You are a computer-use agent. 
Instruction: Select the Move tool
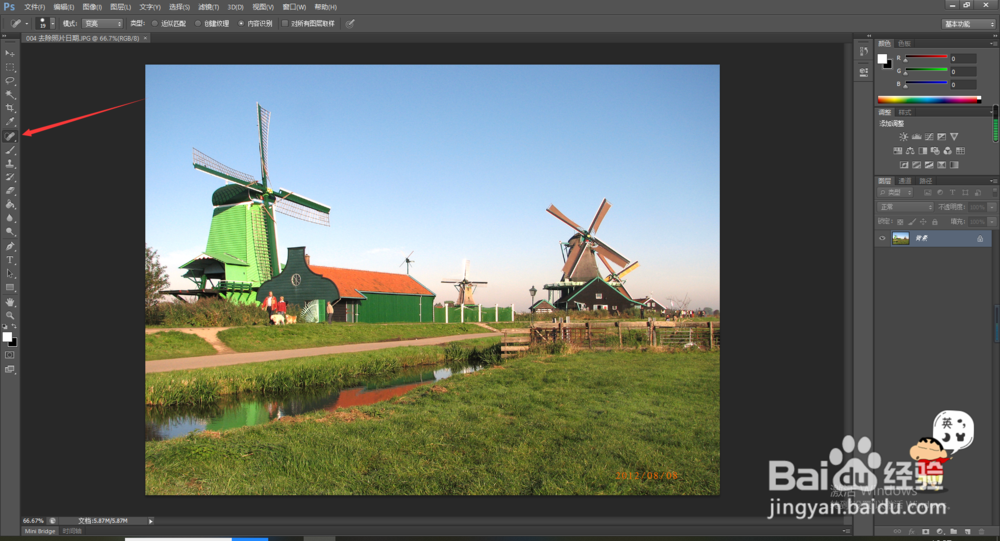10,54
